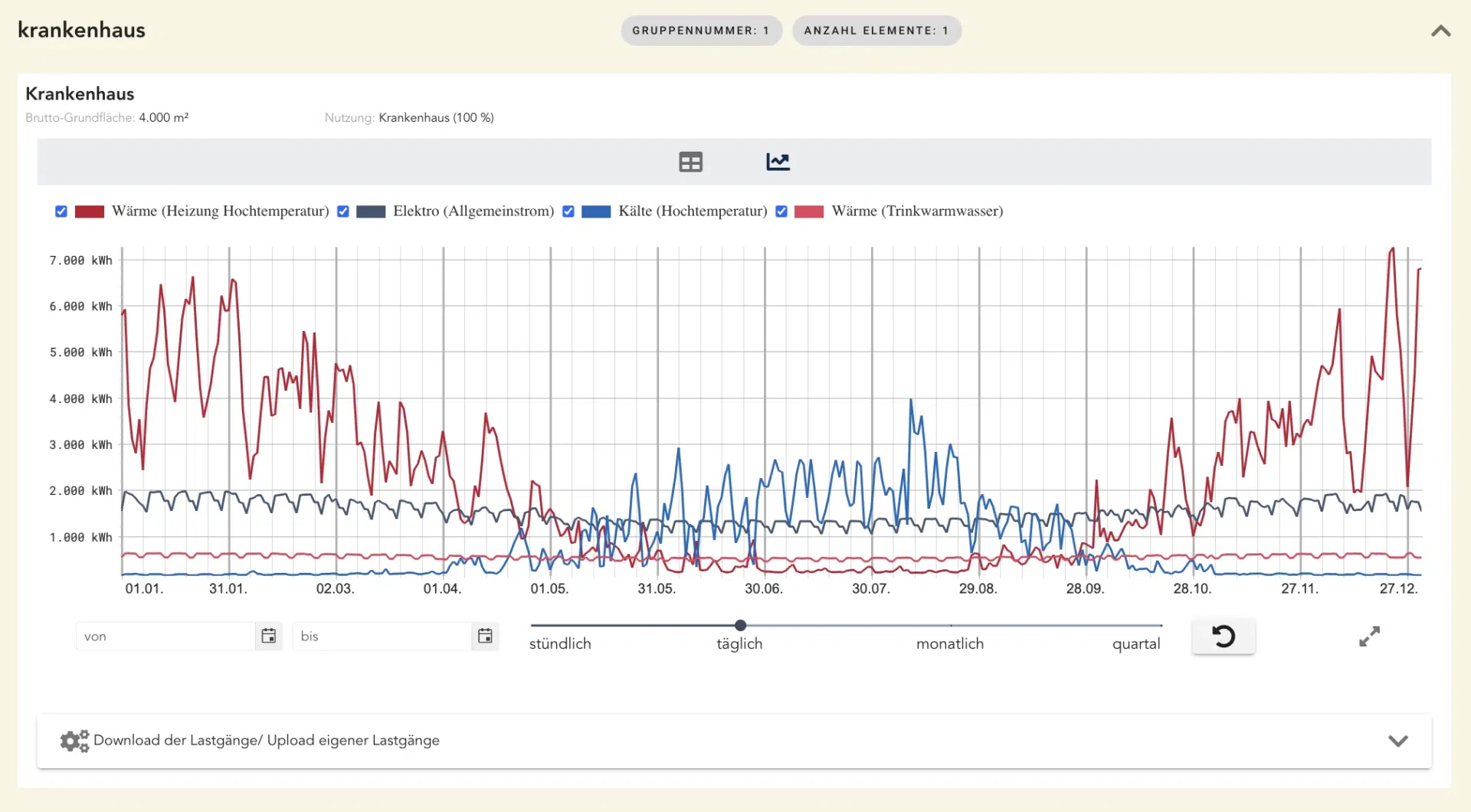Image resolution: width=1471 pixels, height=812 pixels.
Task: Focus the 'von' date input field
Action: pyautogui.click(x=165, y=636)
